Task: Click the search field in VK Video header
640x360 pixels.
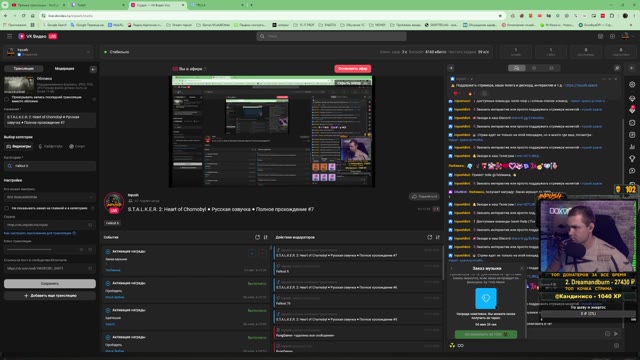Action: pyautogui.click(x=331, y=36)
